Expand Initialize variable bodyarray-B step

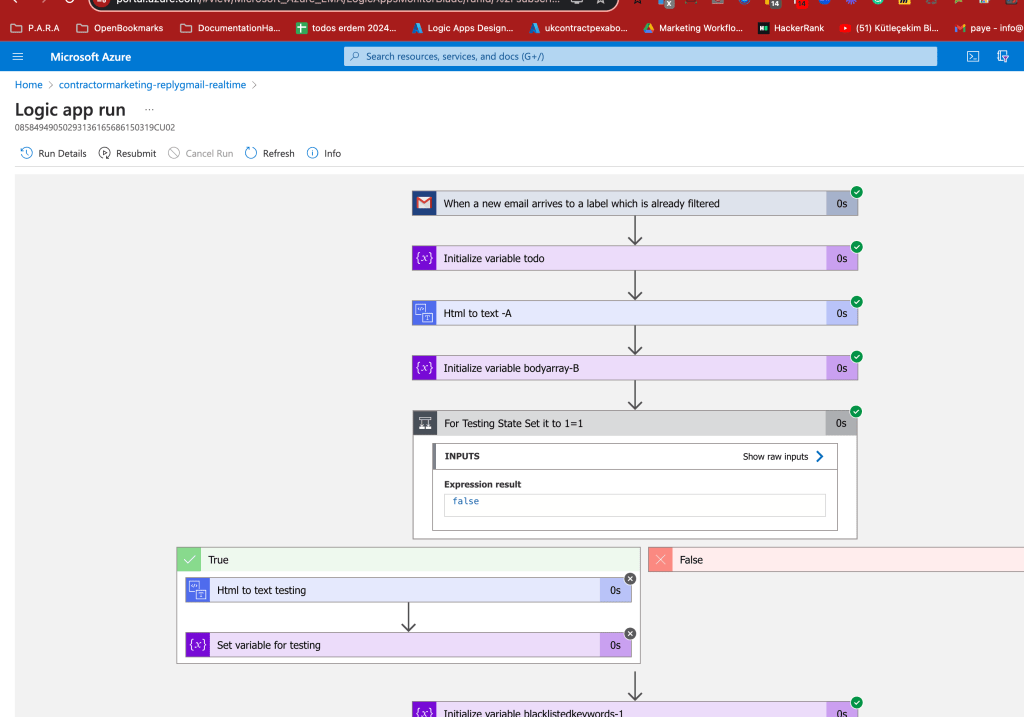[x=635, y=368]
